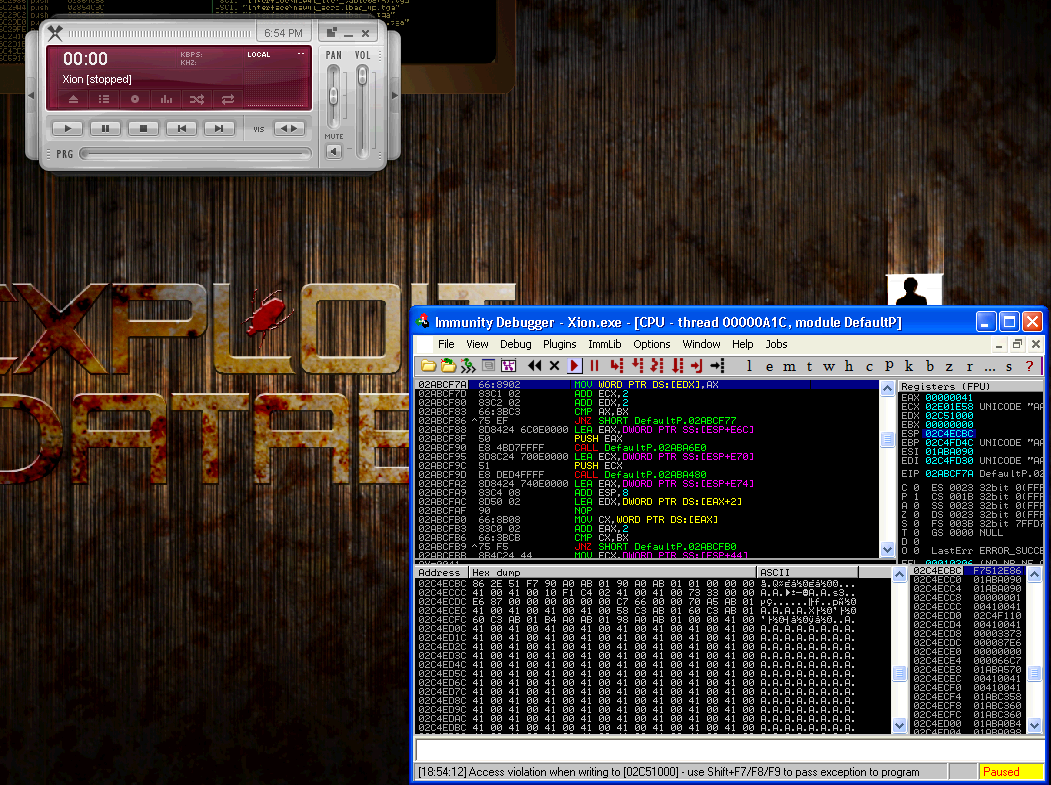The width and height of the screenshot is (1051, 785).
Task: Show source with the 's' toolbar button
Action: [1009, 366]
